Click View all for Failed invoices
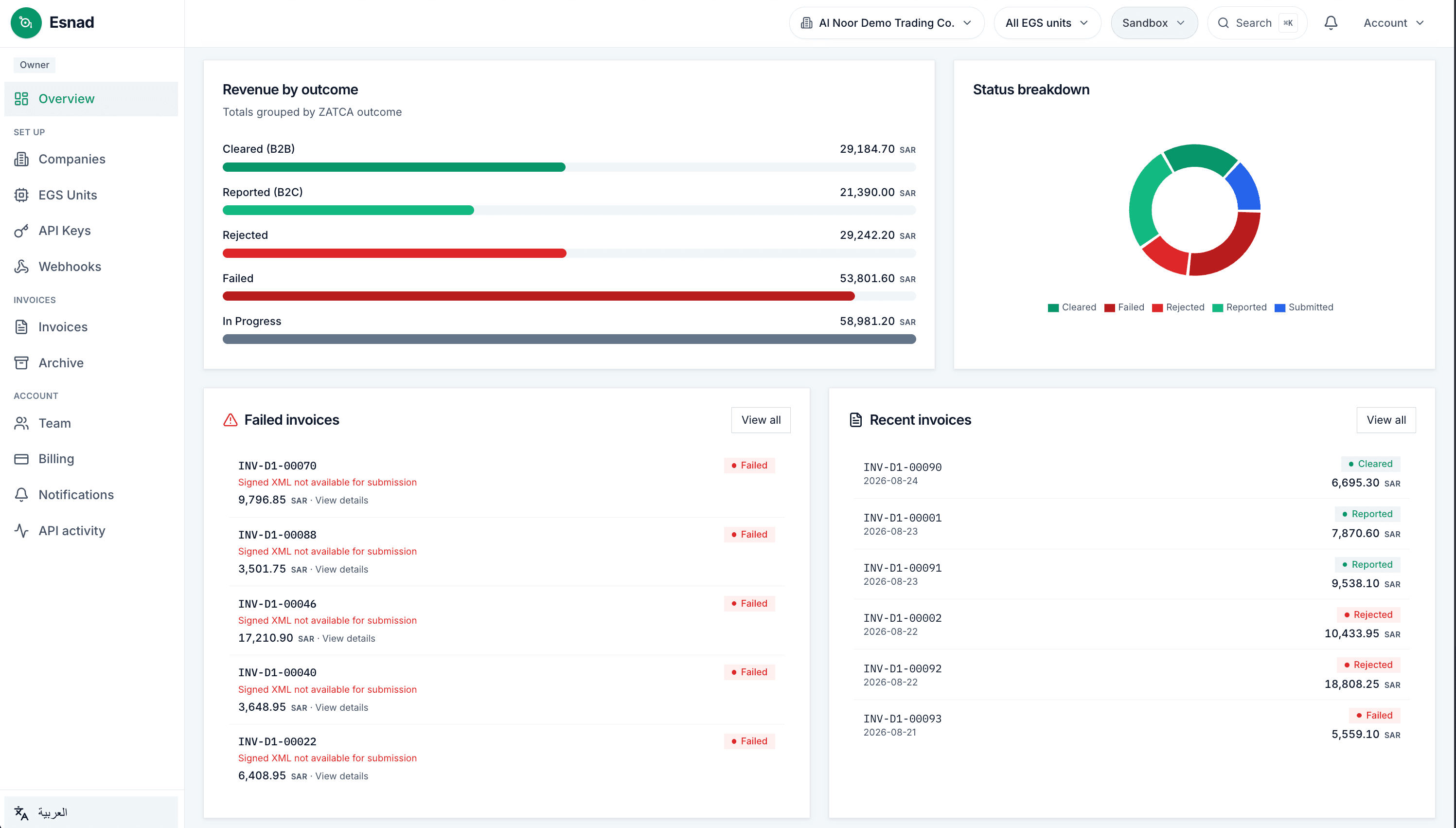Viewport: 1456px width, 828px height. [761, 420]
